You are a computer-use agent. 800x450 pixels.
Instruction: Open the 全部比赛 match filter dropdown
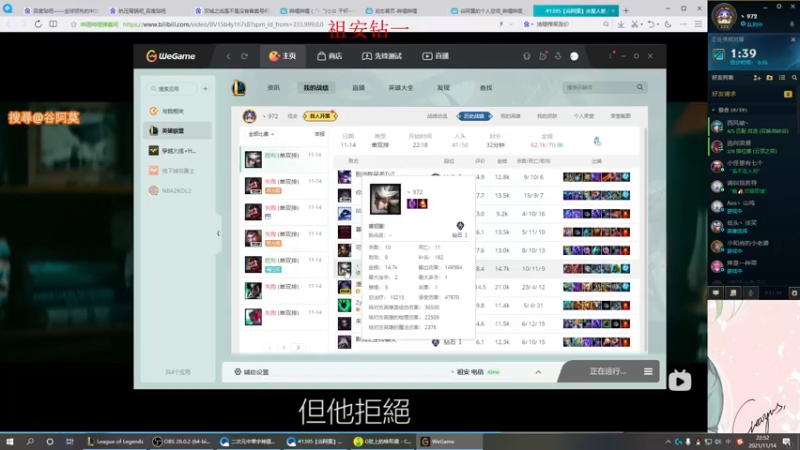261,134
